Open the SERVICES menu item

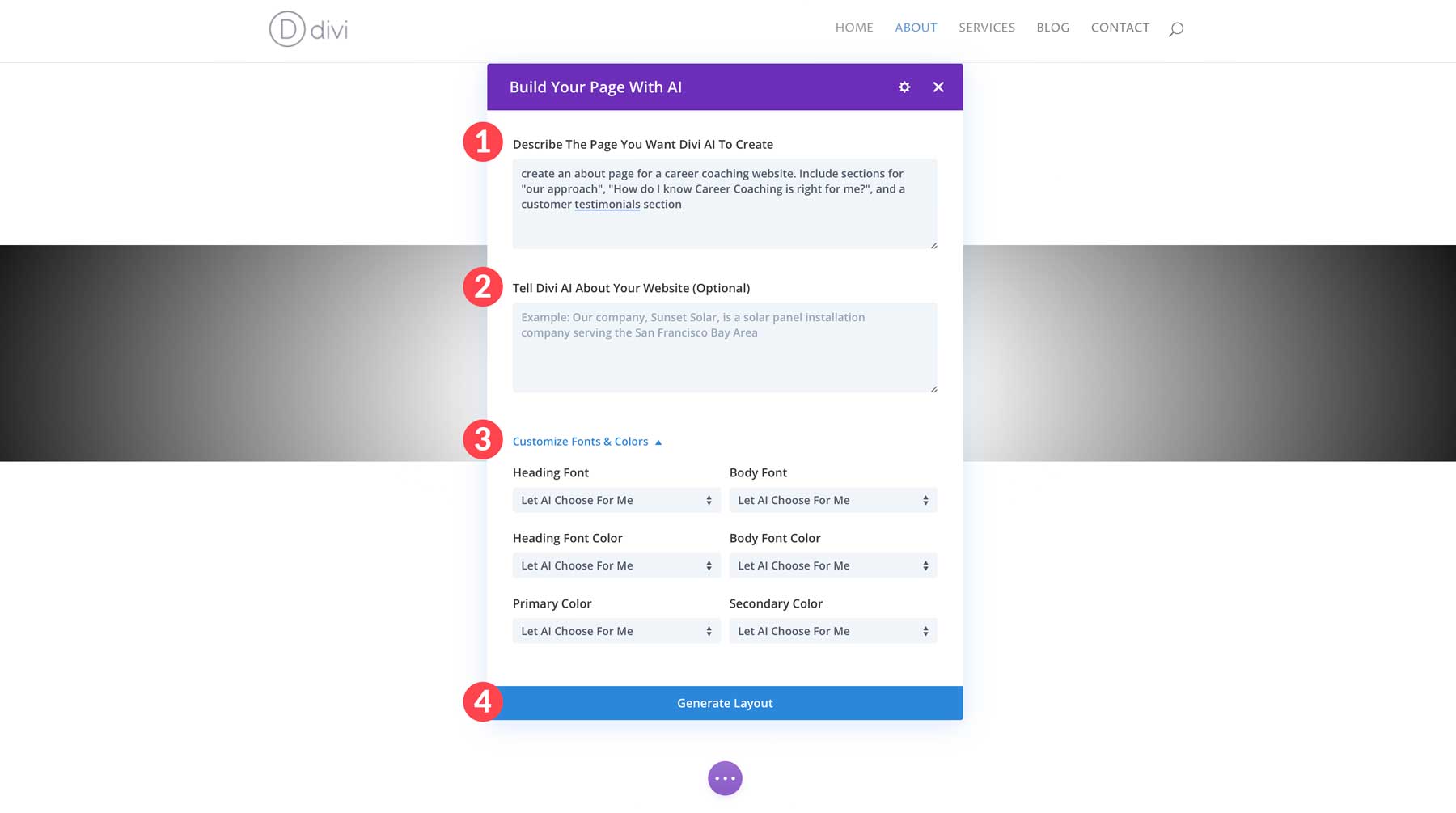[x=986, y=27]
